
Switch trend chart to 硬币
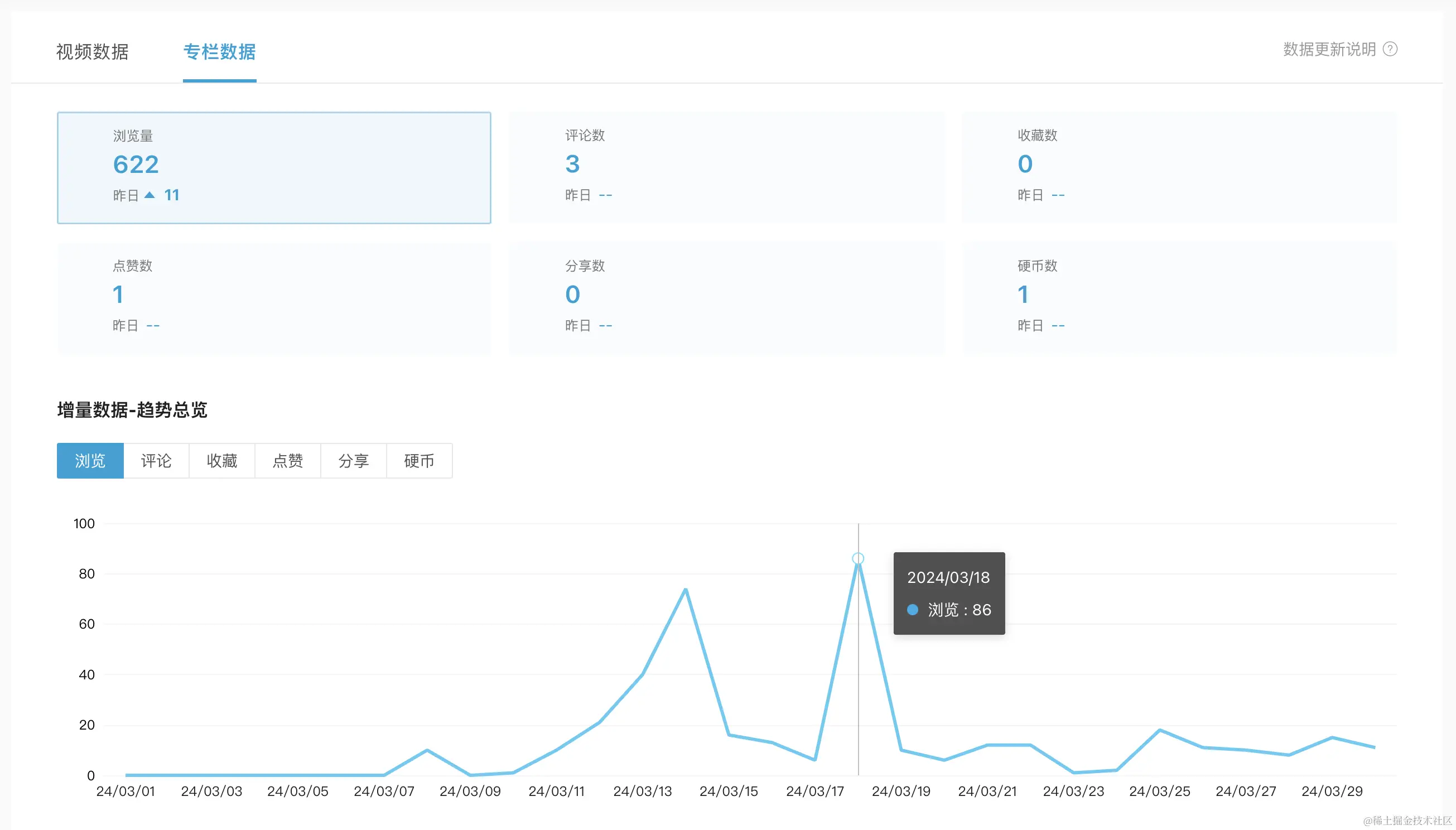click(x=419, y=461)
